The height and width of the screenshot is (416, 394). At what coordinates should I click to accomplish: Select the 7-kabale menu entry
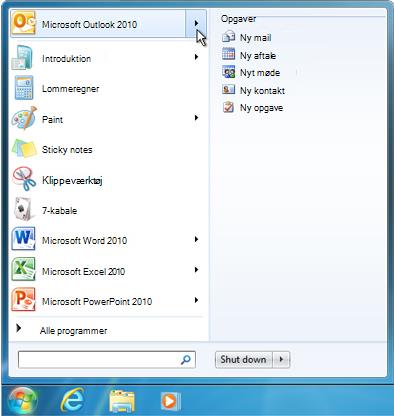(107, 210)
